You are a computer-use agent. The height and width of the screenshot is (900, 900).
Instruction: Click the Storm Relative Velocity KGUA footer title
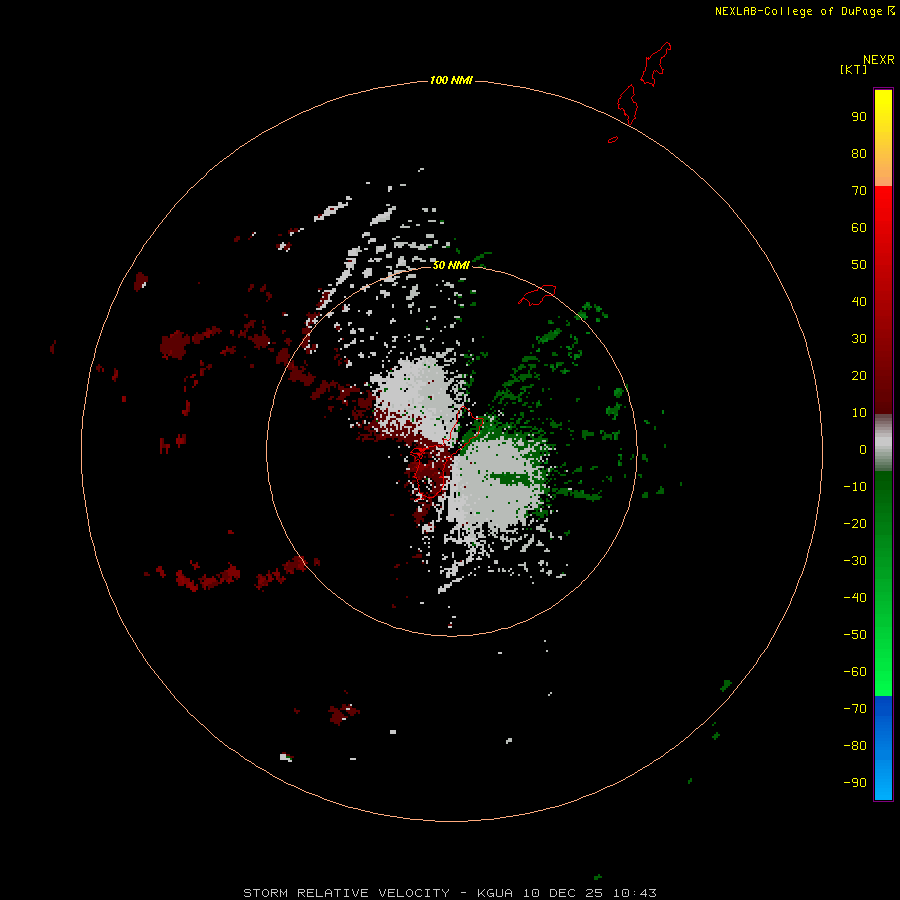click(449, 893)
